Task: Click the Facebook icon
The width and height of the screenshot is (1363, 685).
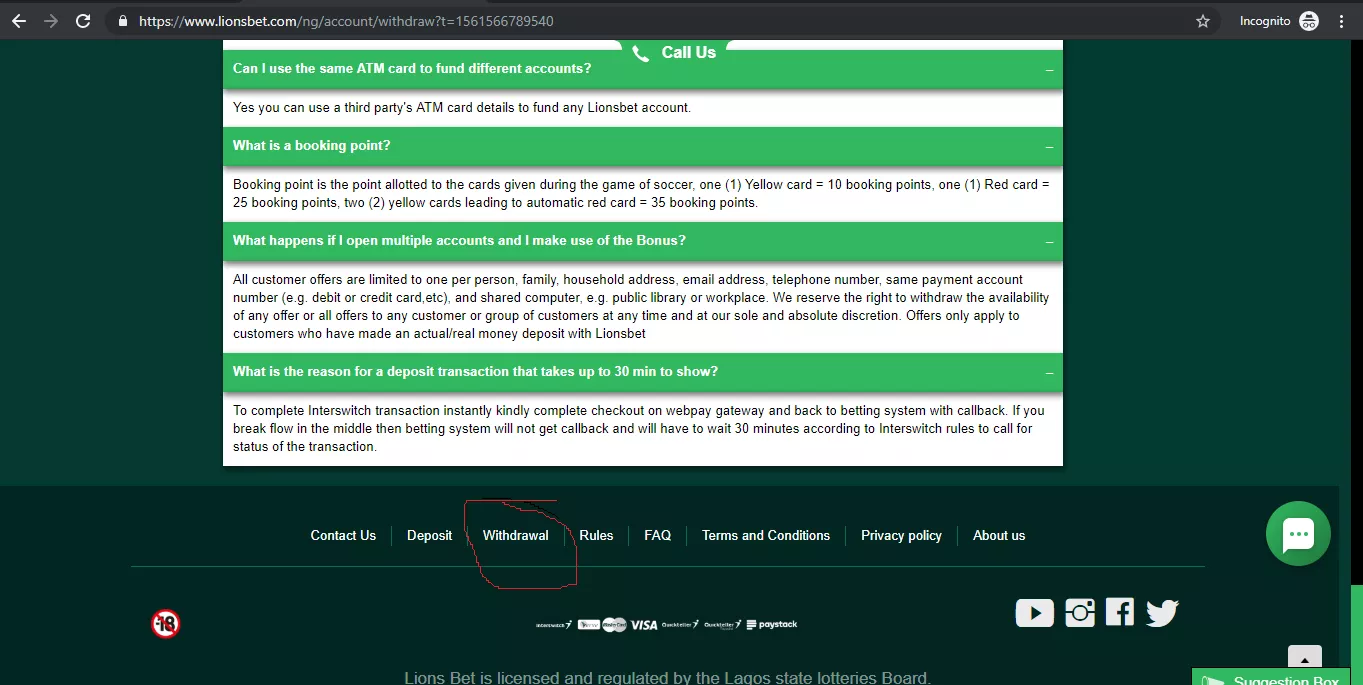Action: click(1119, 613)
